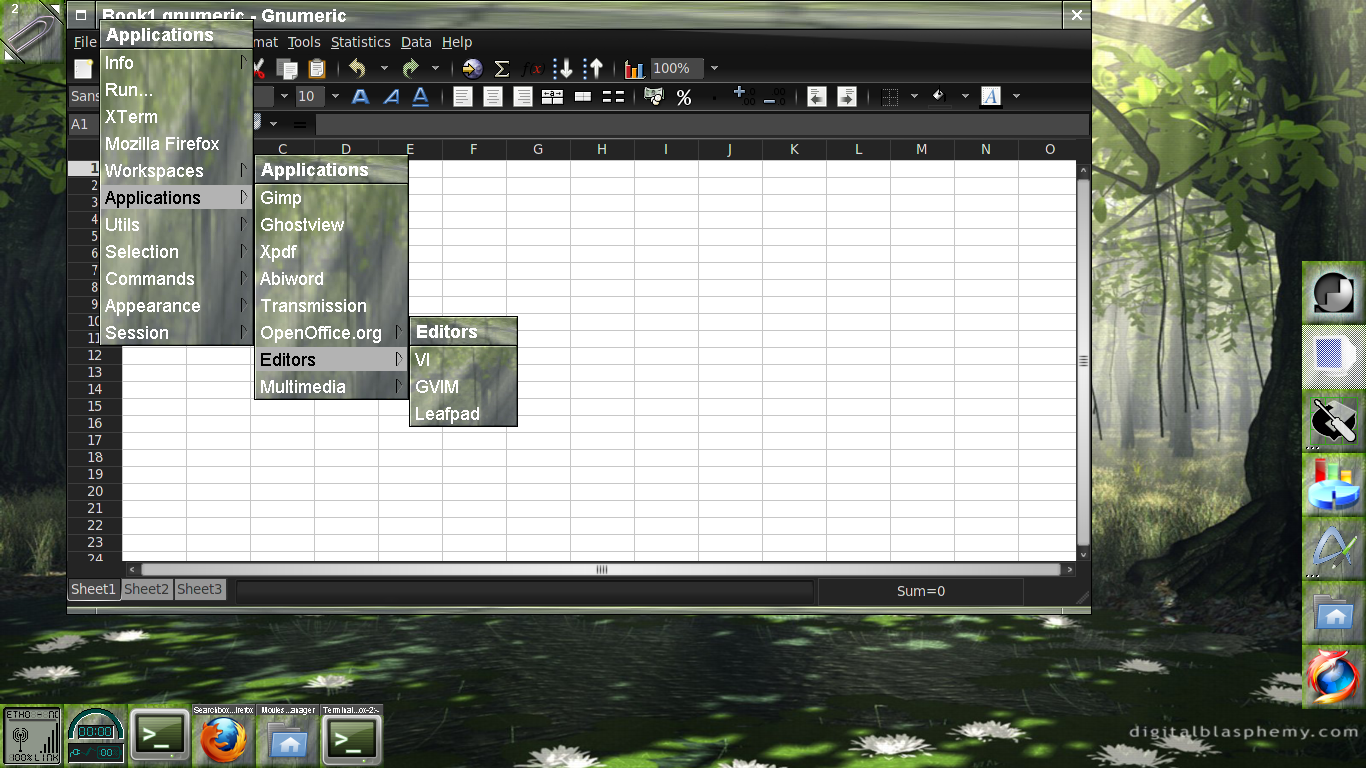This screenshot has width=1366, height=768.
Task: Open the font size dropdown arrow
Action: click(x=334, y=97)
